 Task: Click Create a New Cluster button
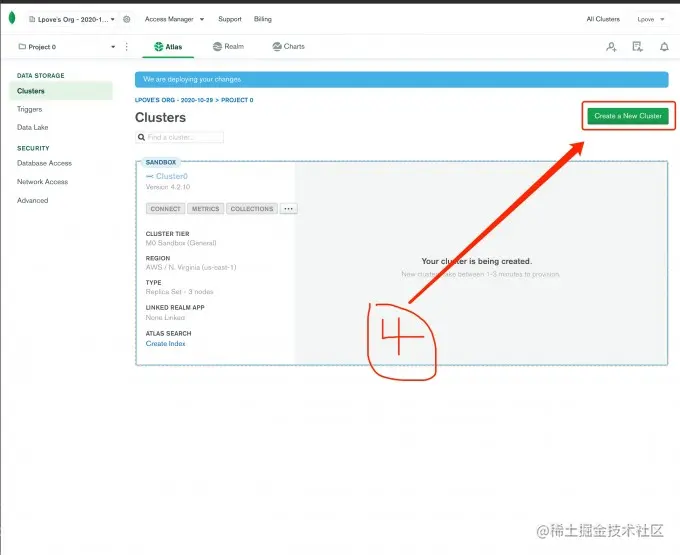click(628, 116)
